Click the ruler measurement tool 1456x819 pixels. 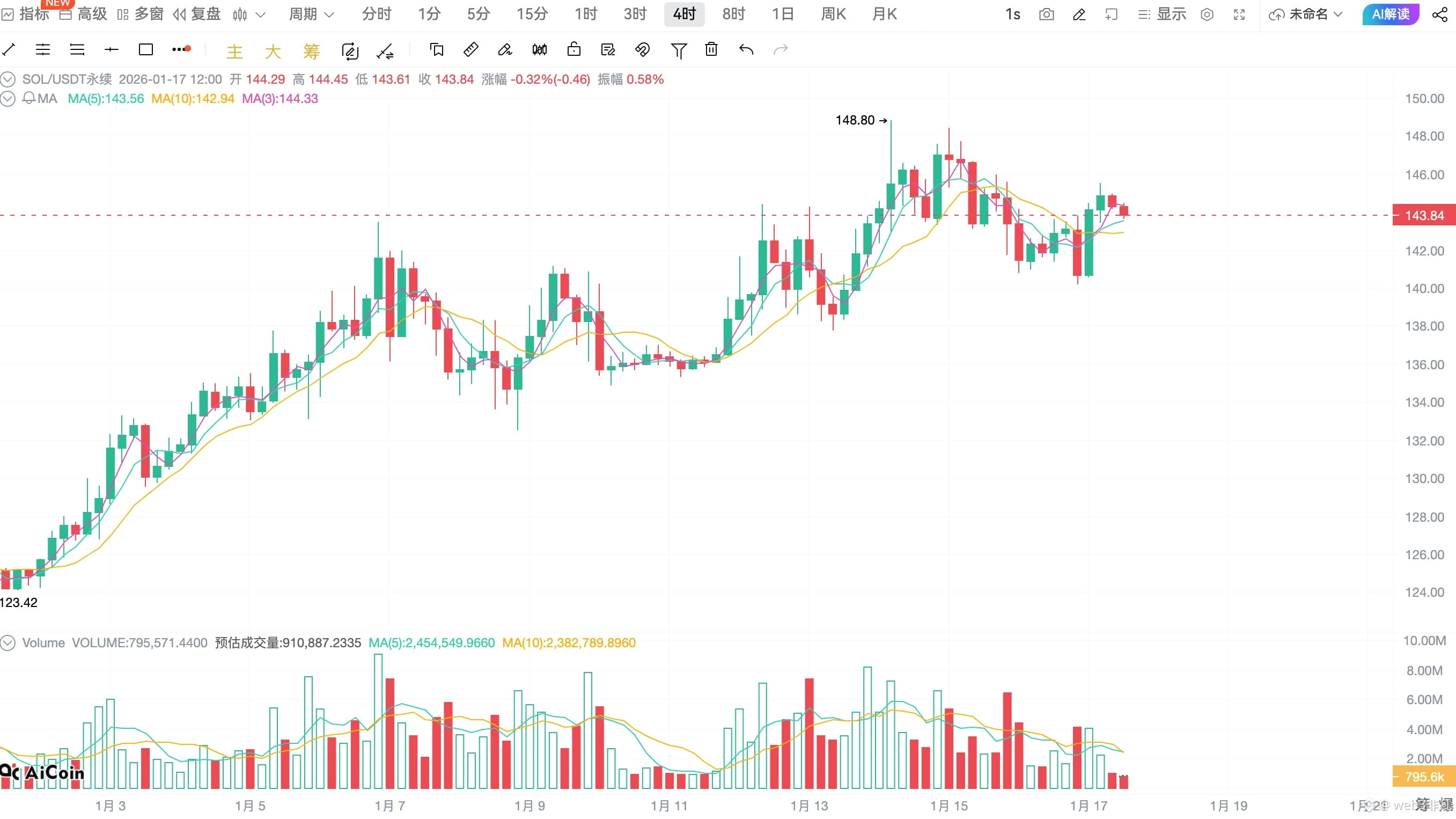(x=470, y=50)
